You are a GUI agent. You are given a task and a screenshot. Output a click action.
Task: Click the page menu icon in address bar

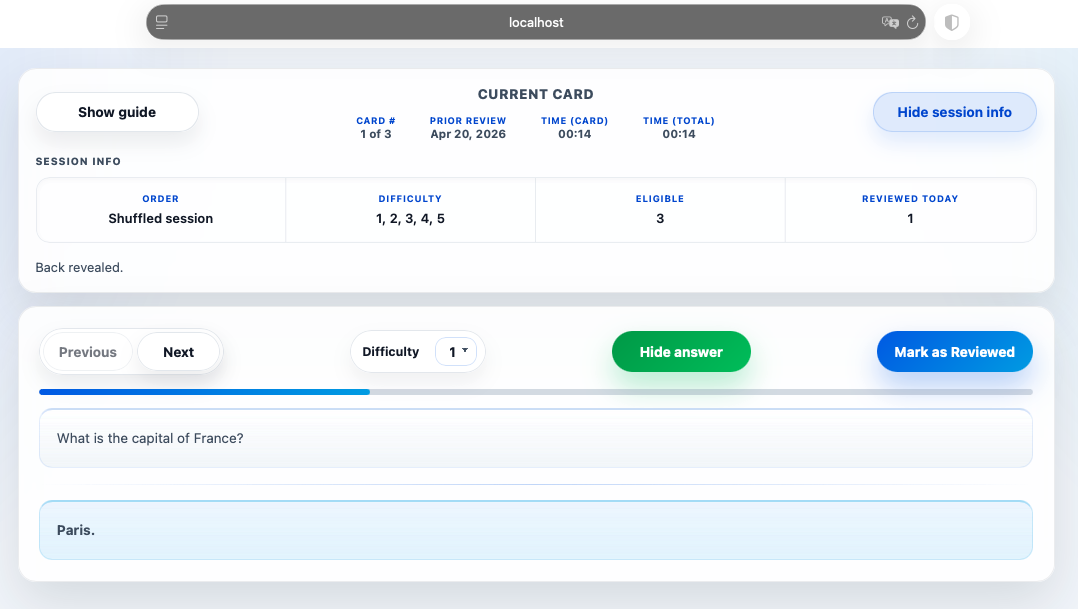pyautogui.click(x=162, y=22)
